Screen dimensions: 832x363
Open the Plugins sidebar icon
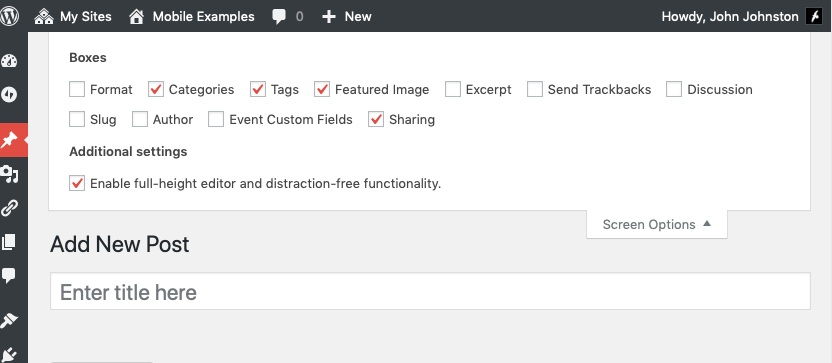[x=9, y=354]
